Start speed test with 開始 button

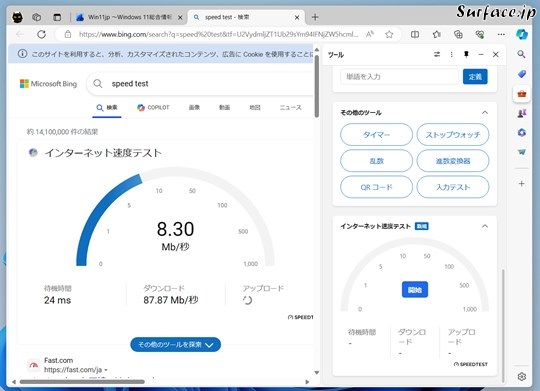point(415,290)
